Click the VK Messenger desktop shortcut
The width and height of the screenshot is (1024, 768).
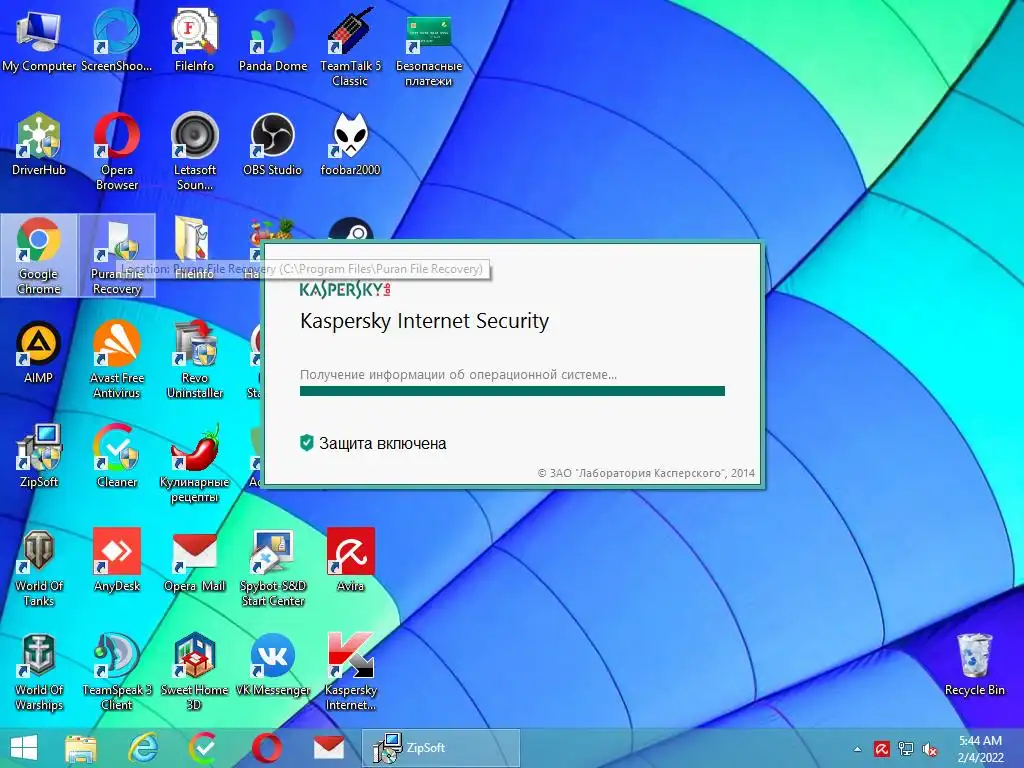[x=272, y=665]
